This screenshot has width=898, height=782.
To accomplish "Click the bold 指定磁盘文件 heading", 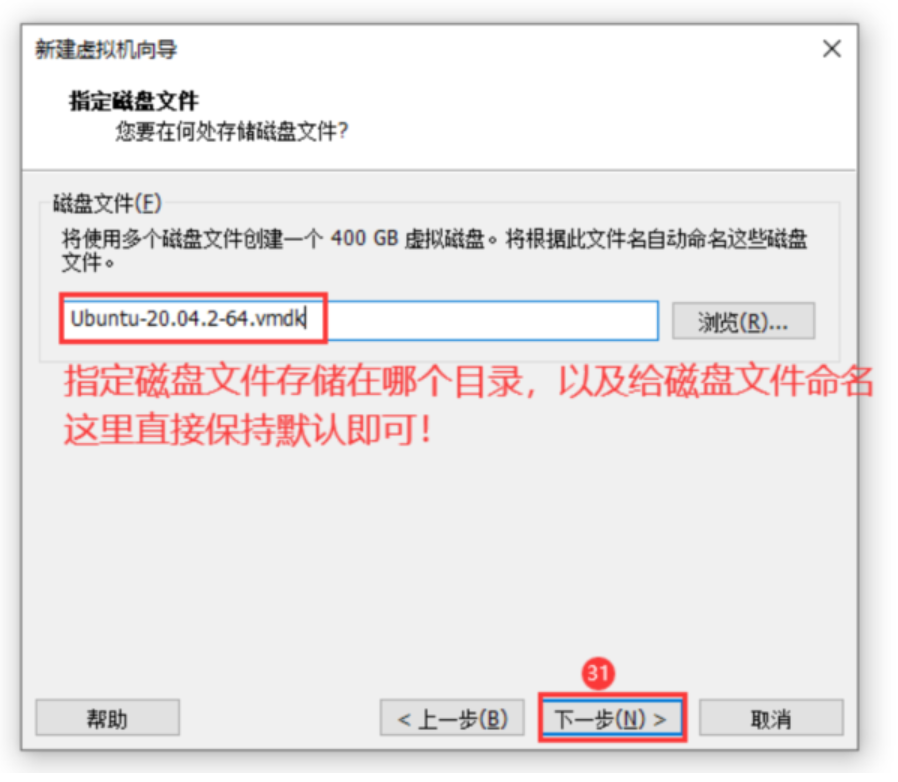I will pyautogui.click(x=134, y=101).
